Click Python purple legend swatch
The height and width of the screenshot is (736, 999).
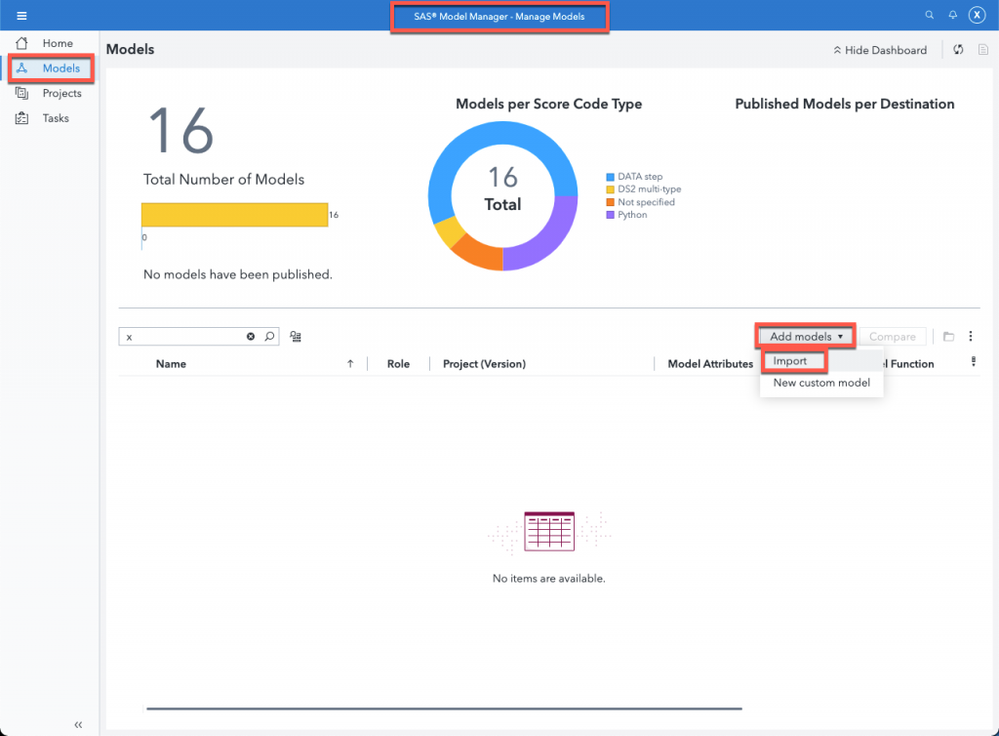[x=610, y=215]
